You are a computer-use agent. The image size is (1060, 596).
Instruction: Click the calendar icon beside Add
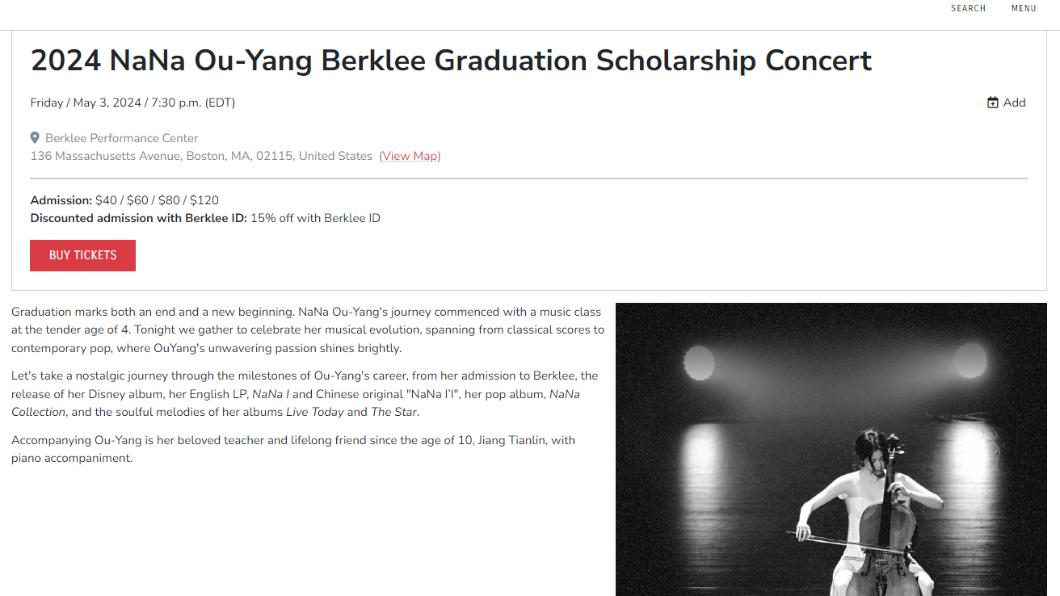click(992, 103)
